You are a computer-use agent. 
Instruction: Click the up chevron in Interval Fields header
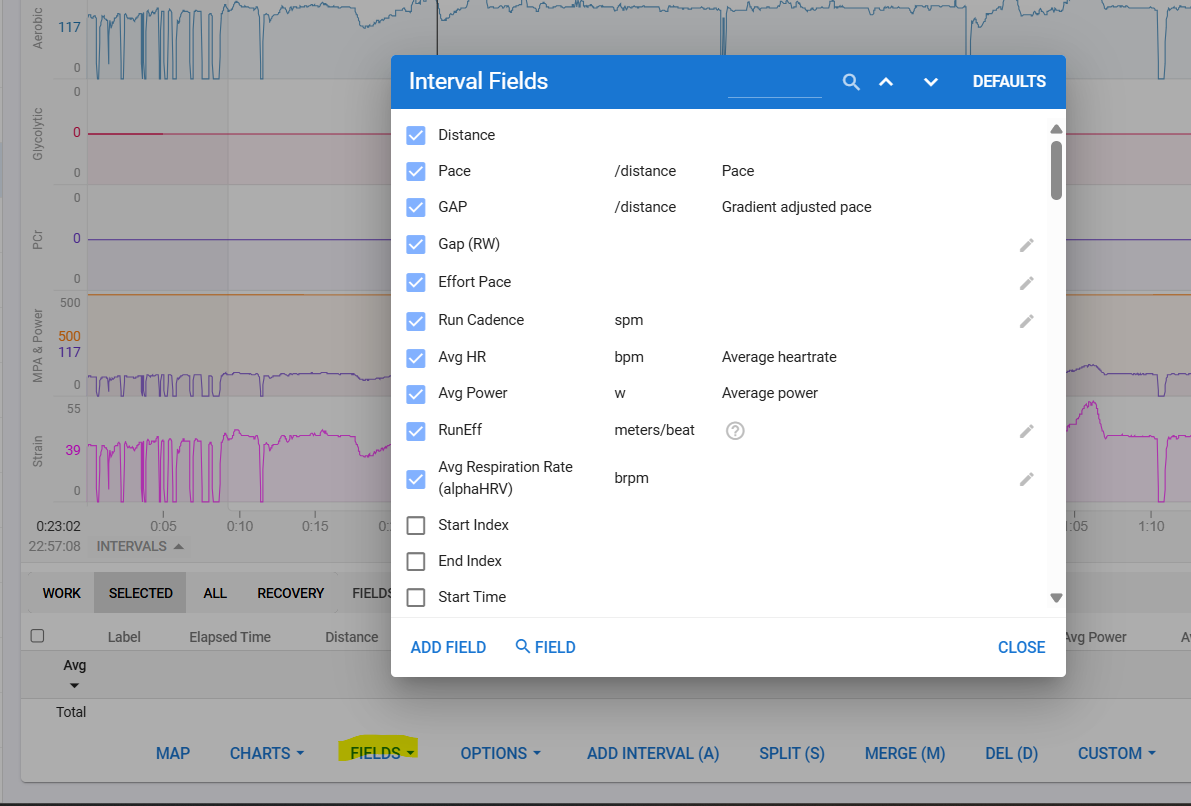886,82
